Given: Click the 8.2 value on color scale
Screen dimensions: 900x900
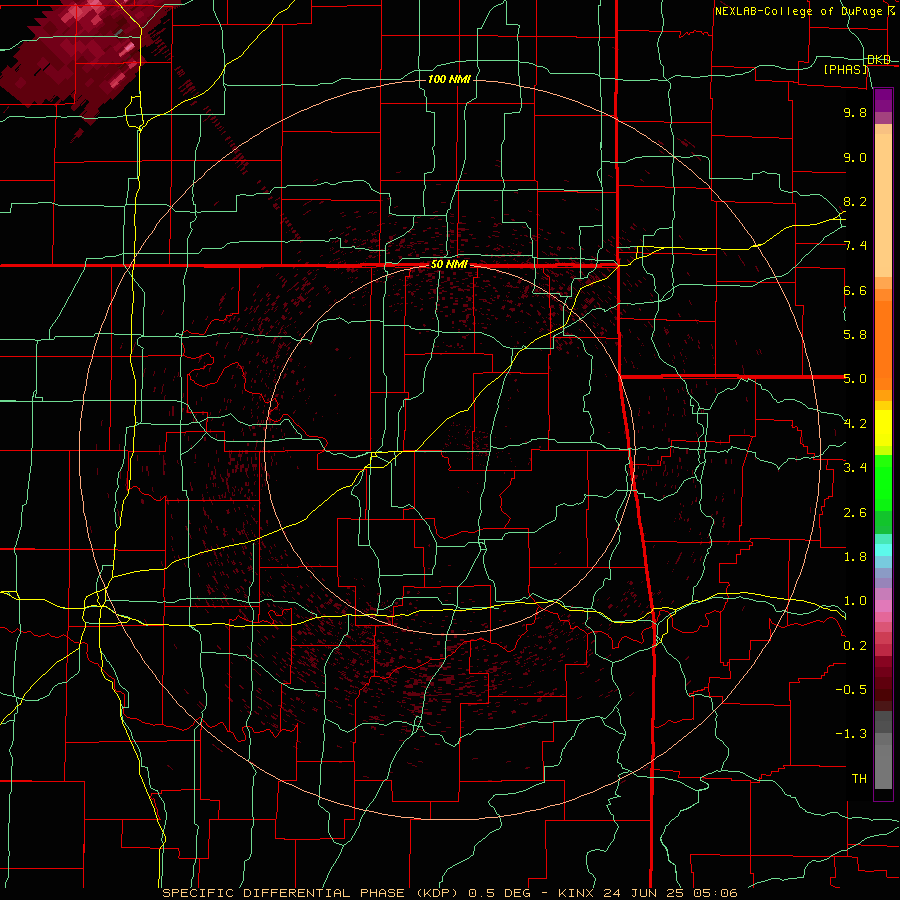Looking at the screenshot, I should pos(855,201).
